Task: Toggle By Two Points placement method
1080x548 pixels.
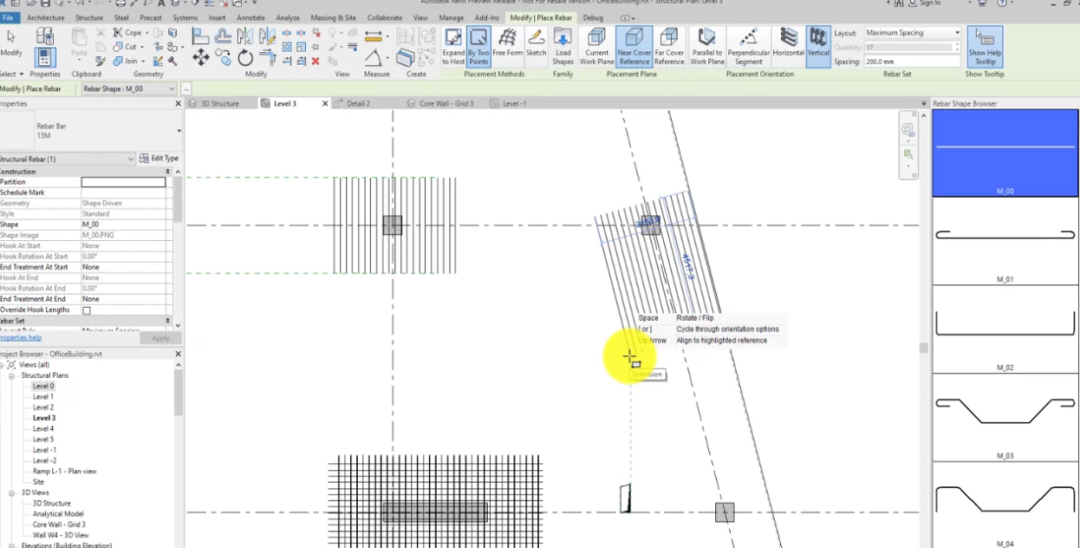Action: pos(478,47)
